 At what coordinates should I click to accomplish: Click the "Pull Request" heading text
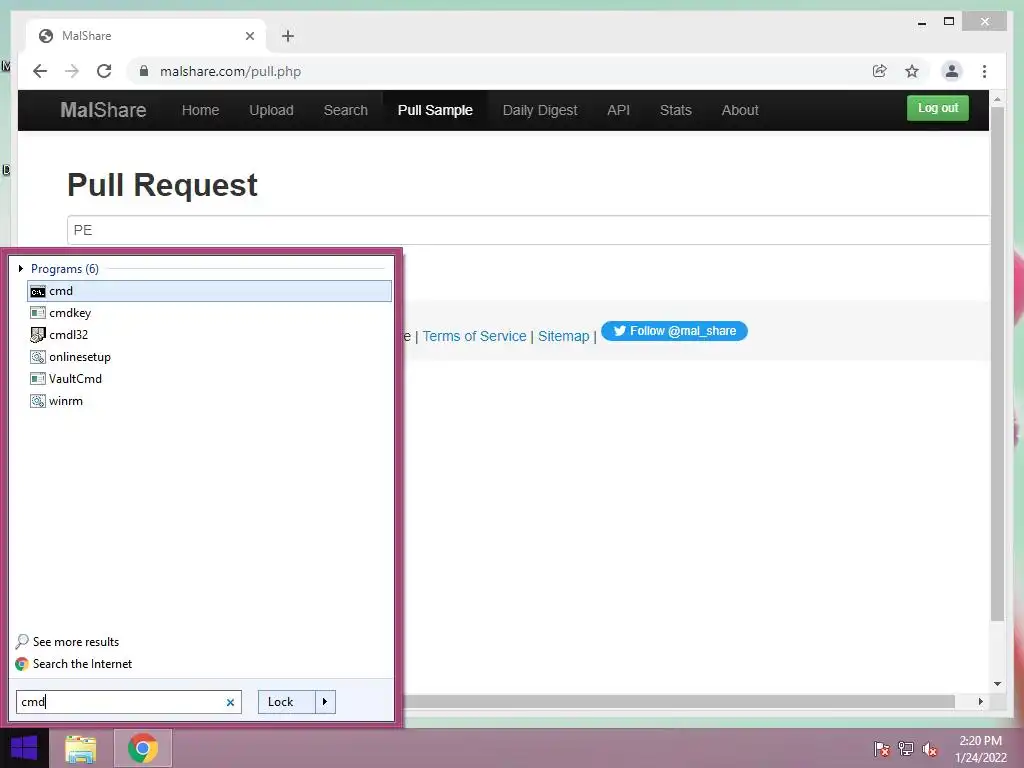162,185
